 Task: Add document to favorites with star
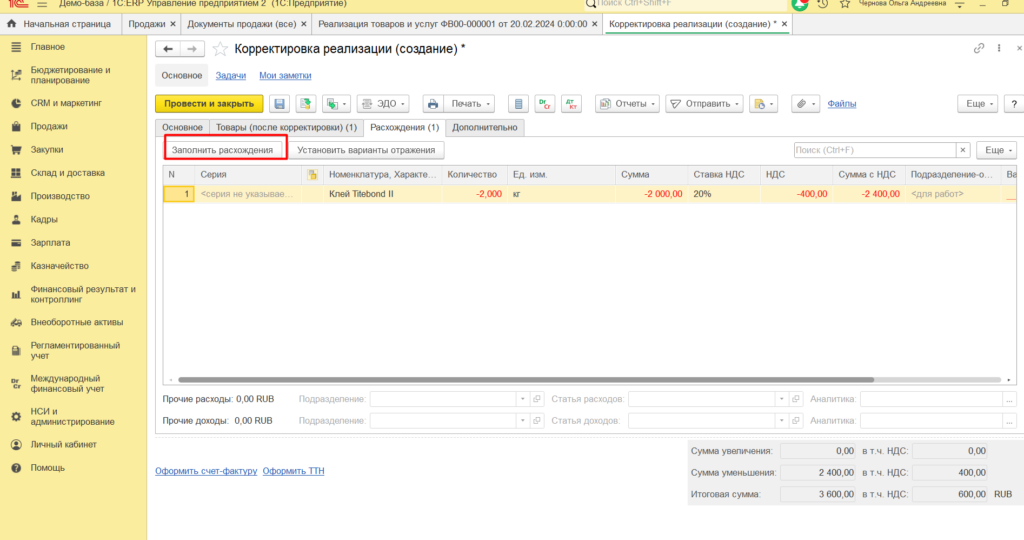[220, 49]
